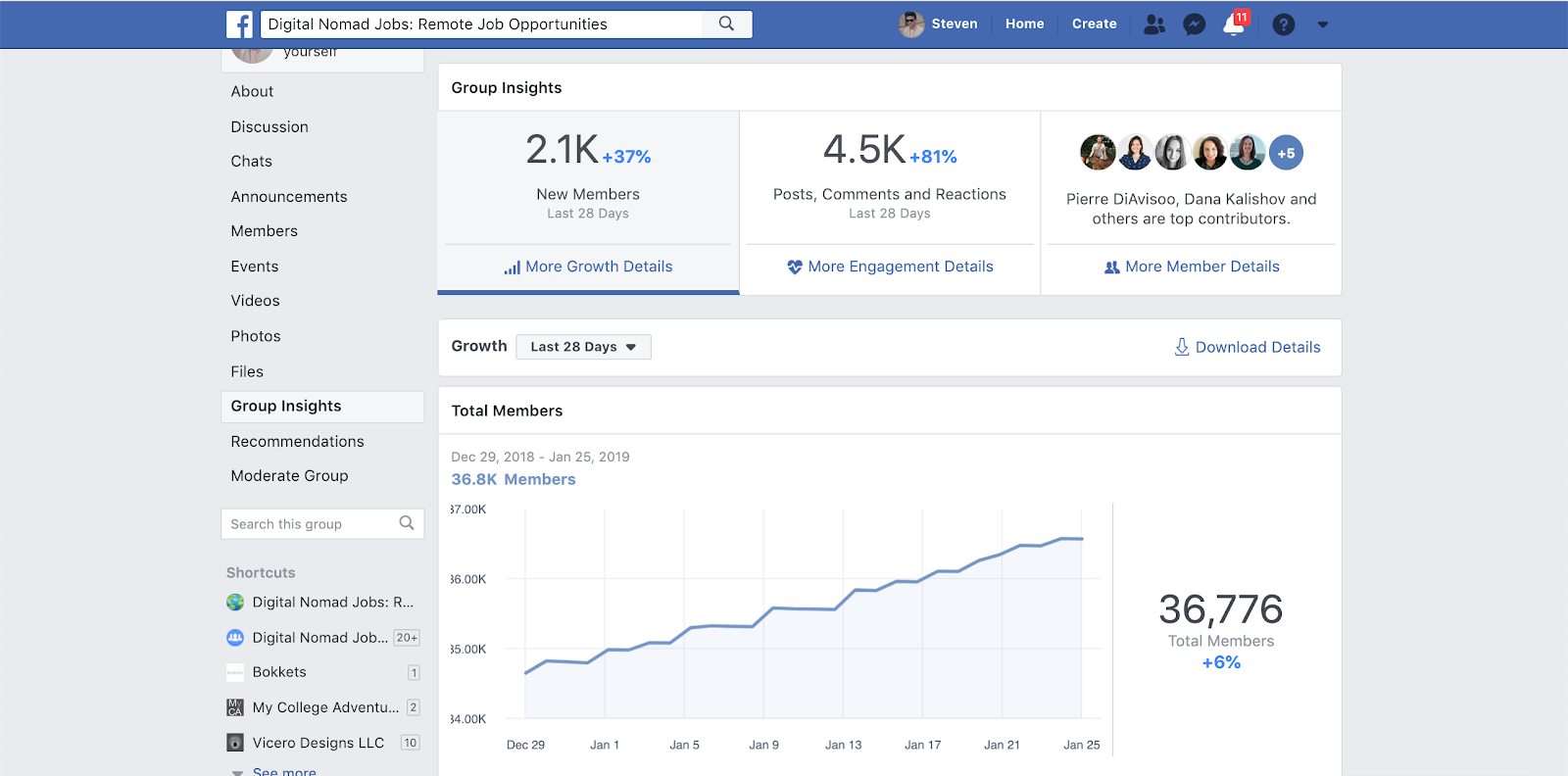Click the Pierre DiAvisoo top contributors text
The width and height of the screenshot is (1568, 776).
pos(1192,209)
